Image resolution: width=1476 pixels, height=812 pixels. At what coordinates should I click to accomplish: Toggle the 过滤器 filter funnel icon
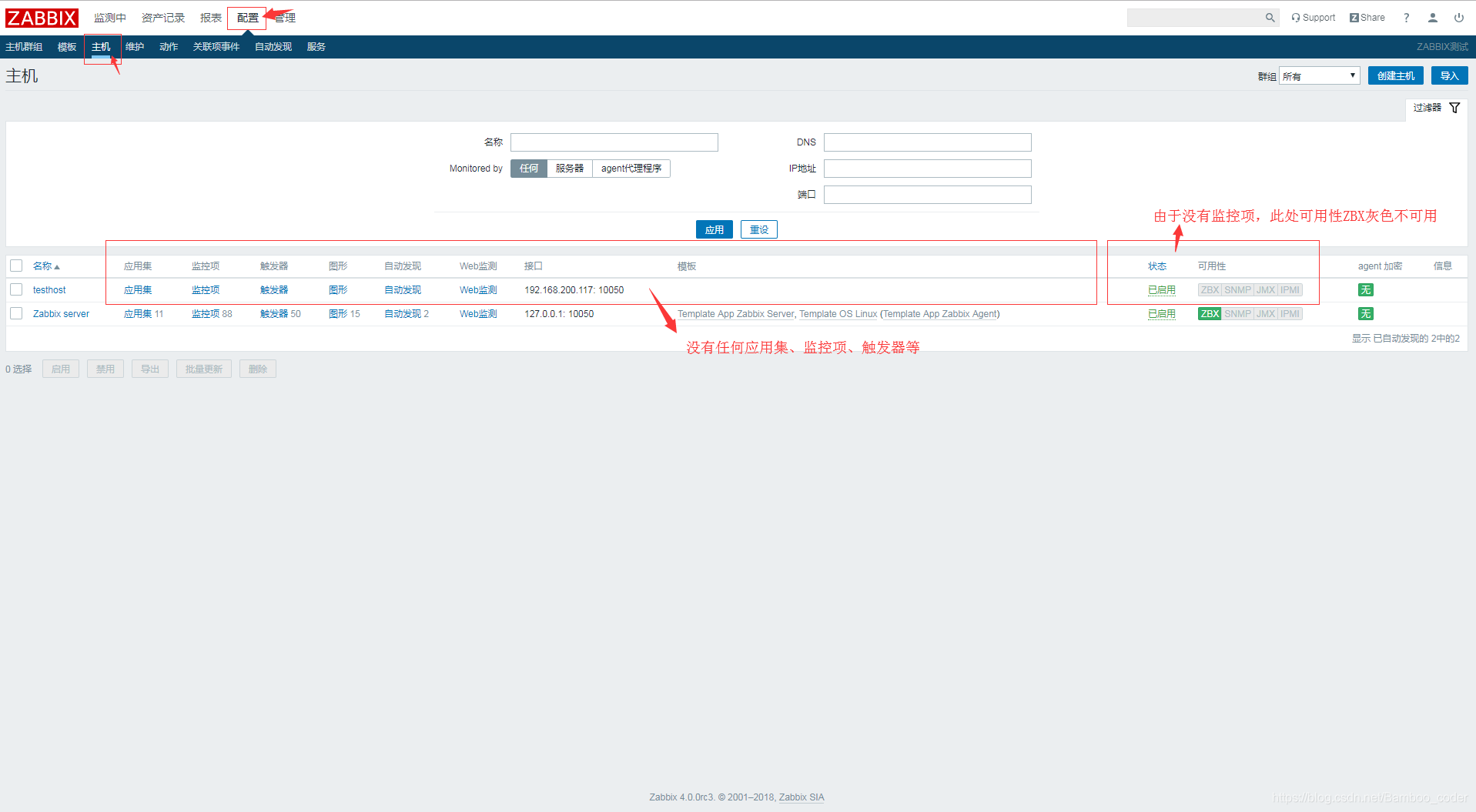click(1454, 108)
